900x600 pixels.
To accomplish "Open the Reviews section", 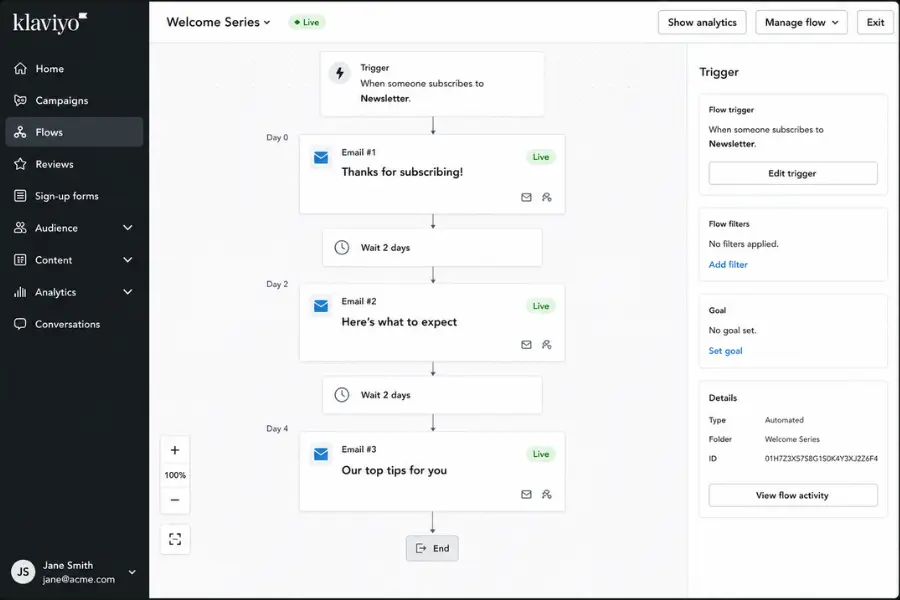I will 74,164.
